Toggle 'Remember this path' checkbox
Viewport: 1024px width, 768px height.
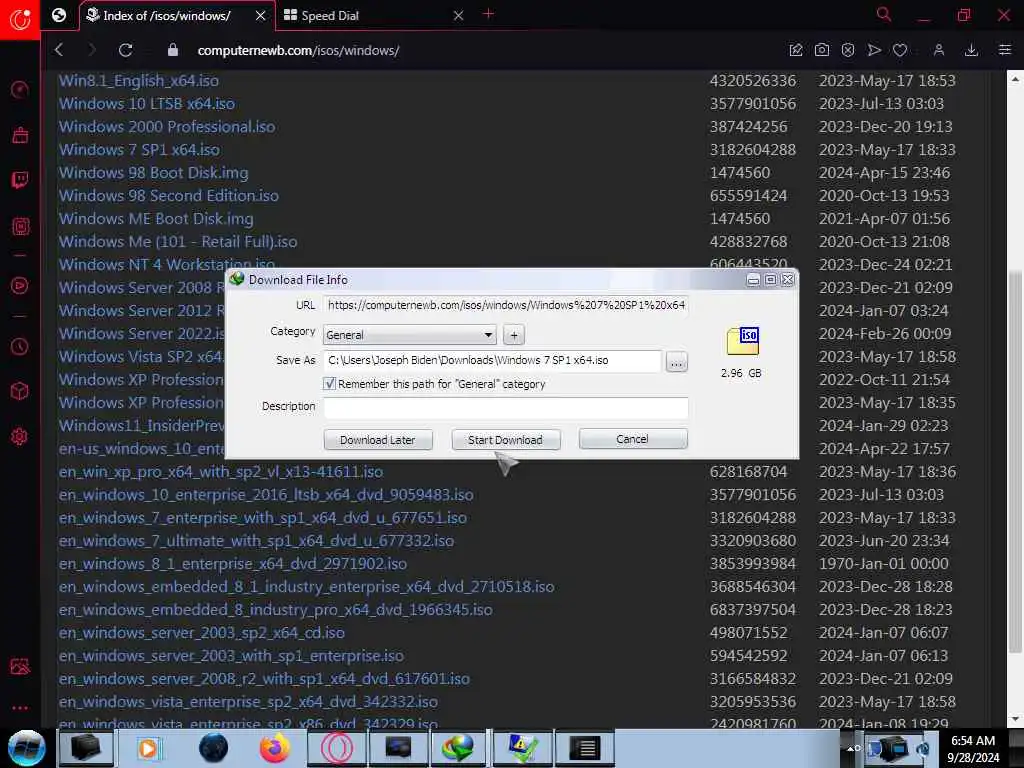pos(329,384)
